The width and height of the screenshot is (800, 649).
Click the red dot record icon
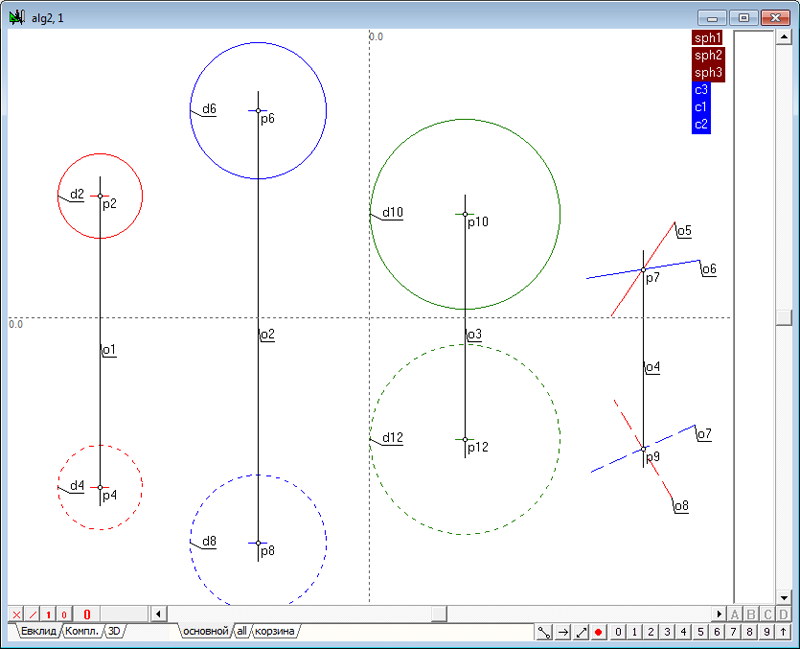598,632
